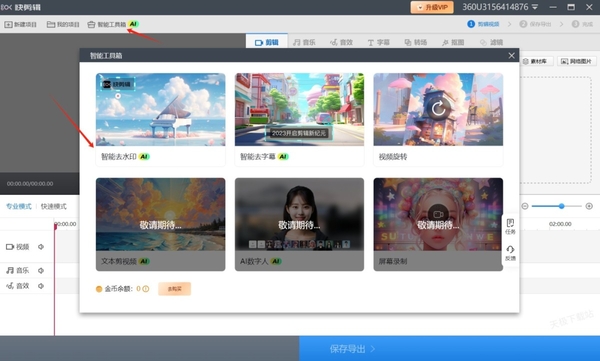This screenshot has width=600, height=361.
Task: Open the 反馈 feedback icon
Action: (x=510, y=253)
